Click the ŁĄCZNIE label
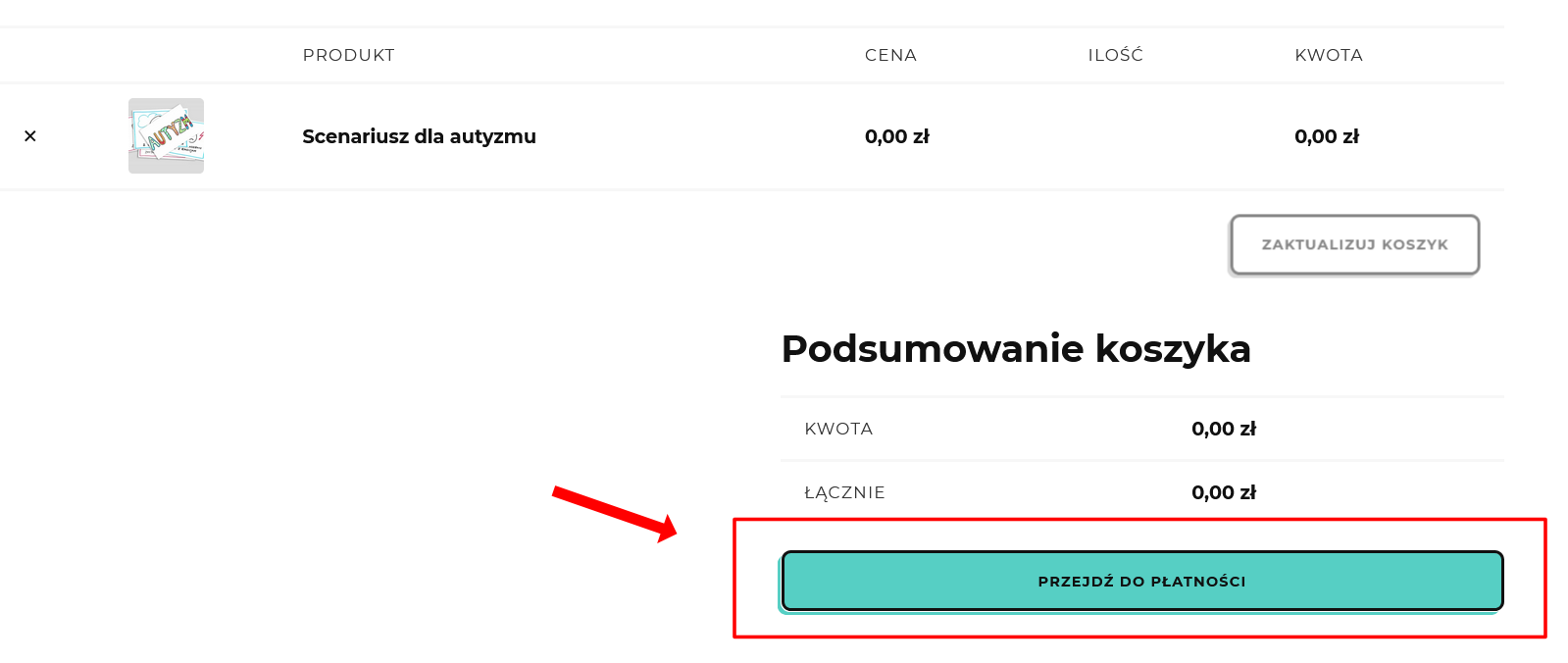The height and width of the screenshot is (663, 1568). click(844, 492)
